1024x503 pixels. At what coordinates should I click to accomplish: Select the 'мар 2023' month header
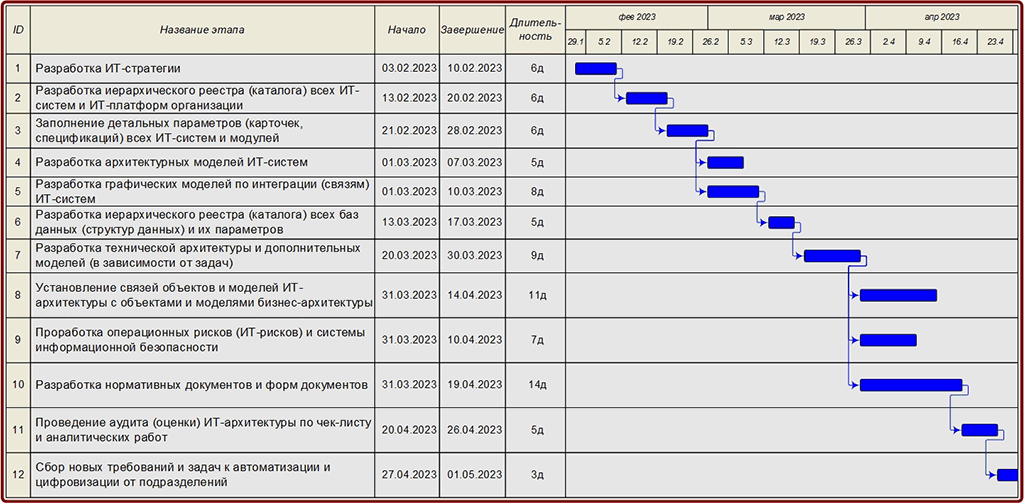(787, 17)
